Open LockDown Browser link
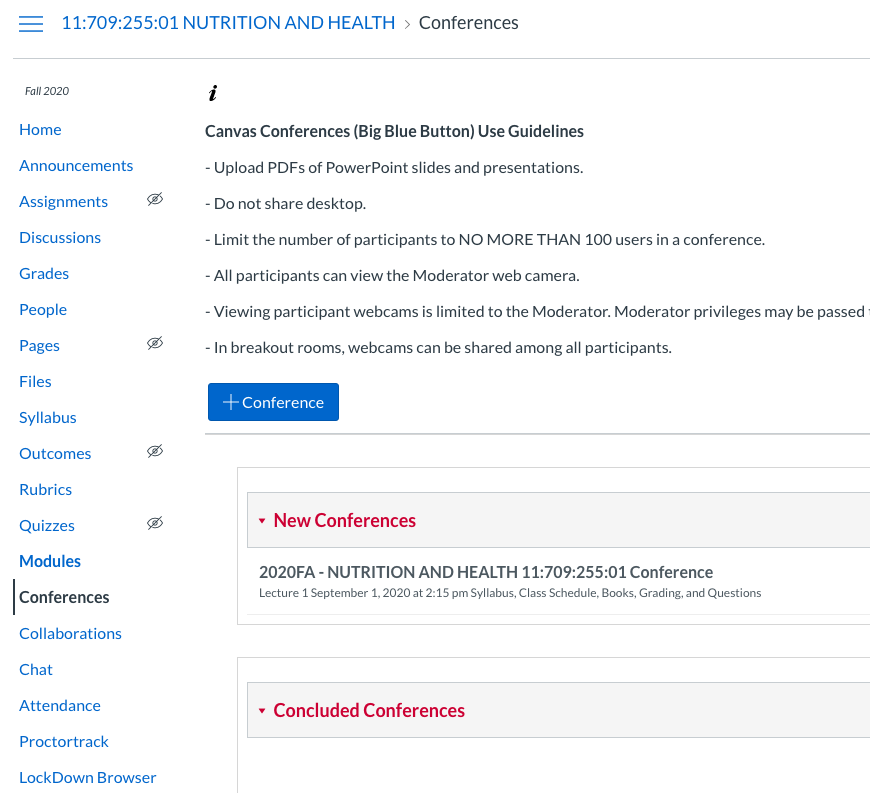The width and height of the screenshot is (870, 793). (88, 777)
